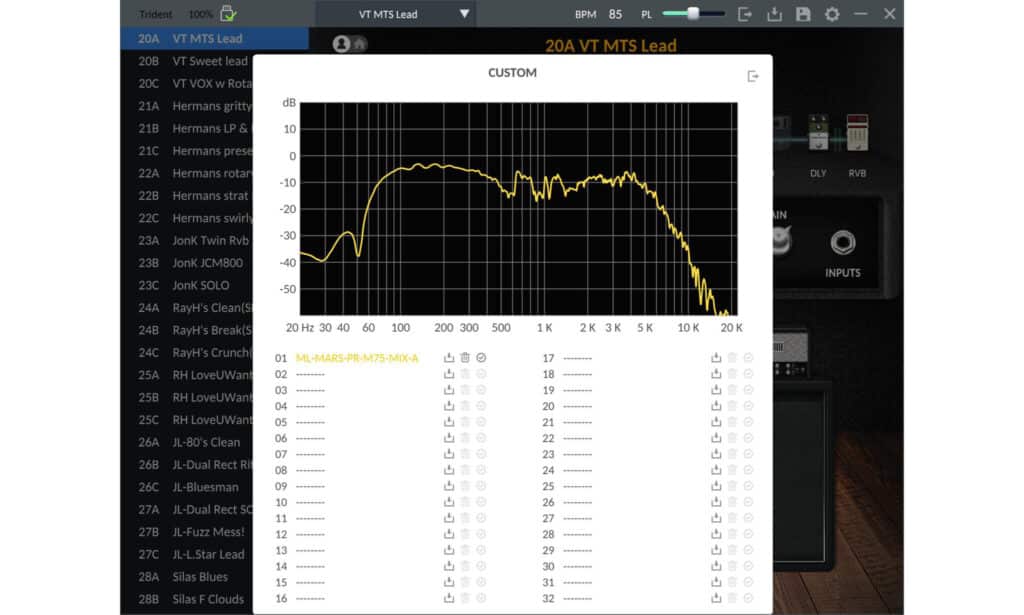
Task: Select preset 24C RayH's Crunch
Action: pos(195,353)
